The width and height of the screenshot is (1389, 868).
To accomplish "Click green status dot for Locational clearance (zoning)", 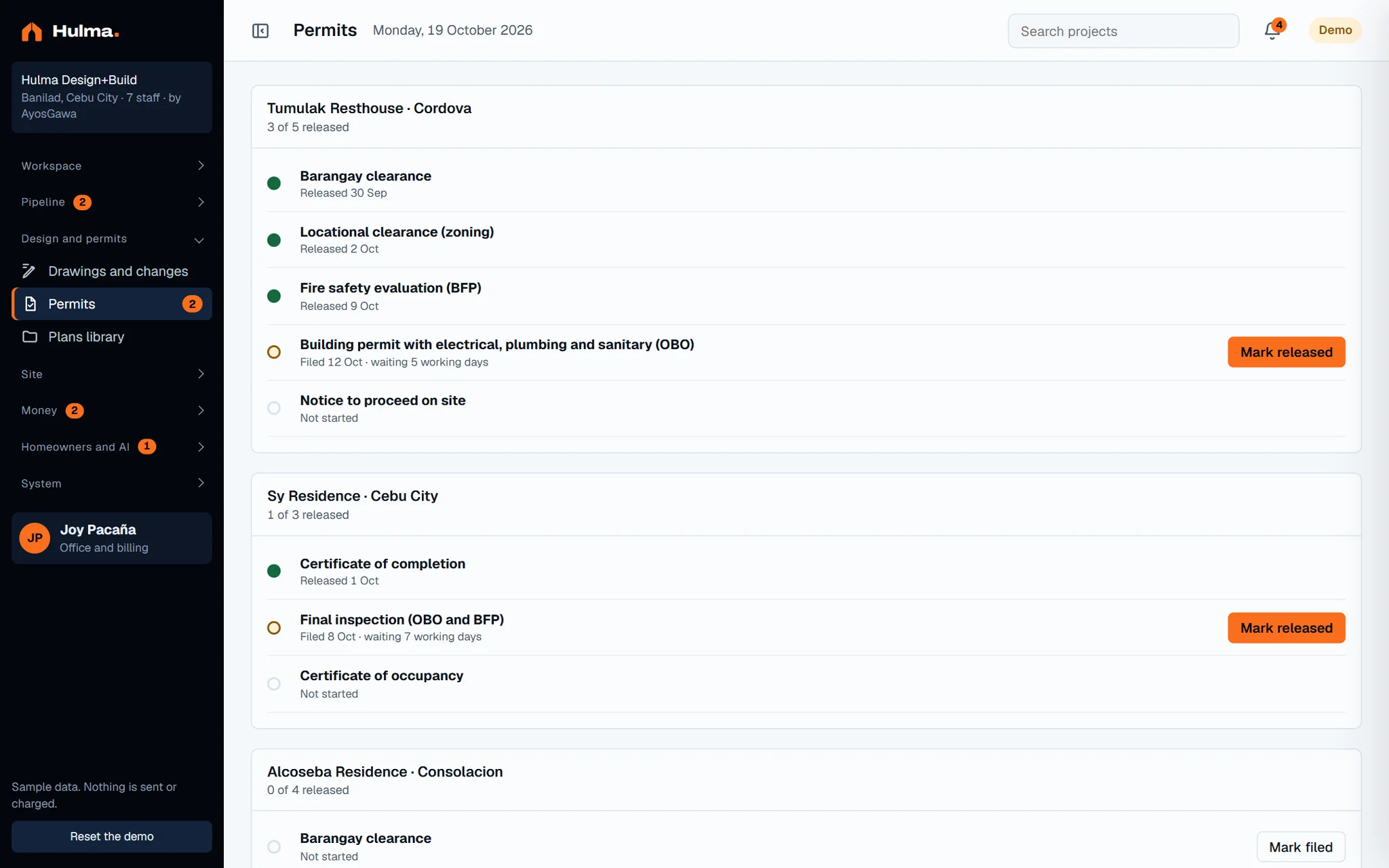I will point(274,240).
